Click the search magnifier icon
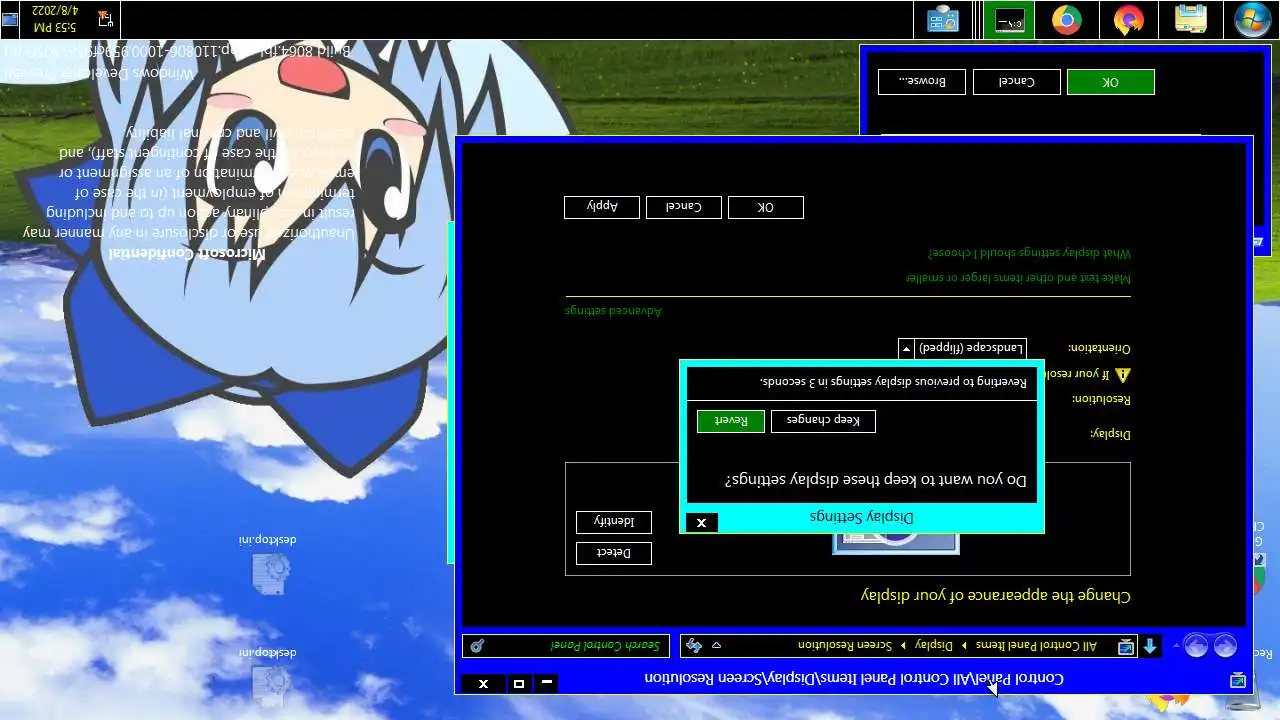 (x=477, y=646)
